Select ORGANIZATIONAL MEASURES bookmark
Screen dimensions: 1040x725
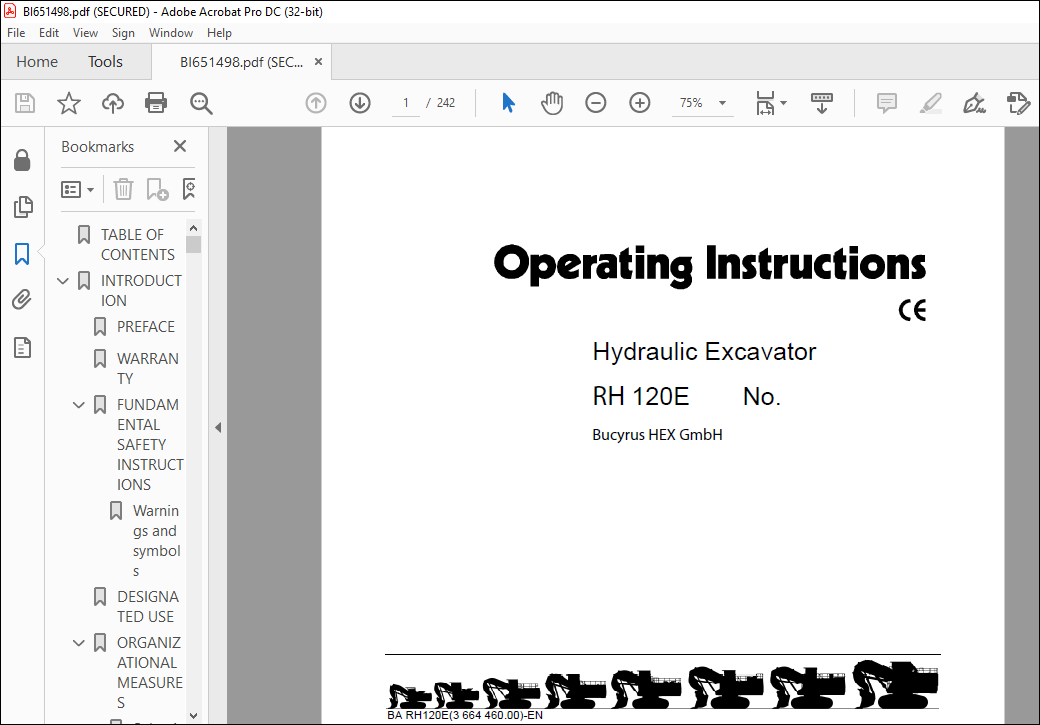pos(149,673)
